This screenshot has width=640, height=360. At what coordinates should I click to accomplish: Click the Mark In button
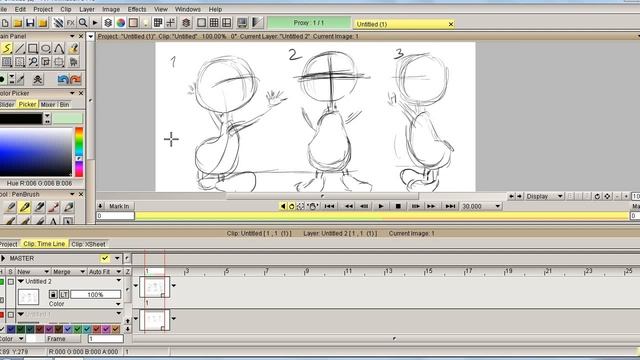(x=119, y=207)
